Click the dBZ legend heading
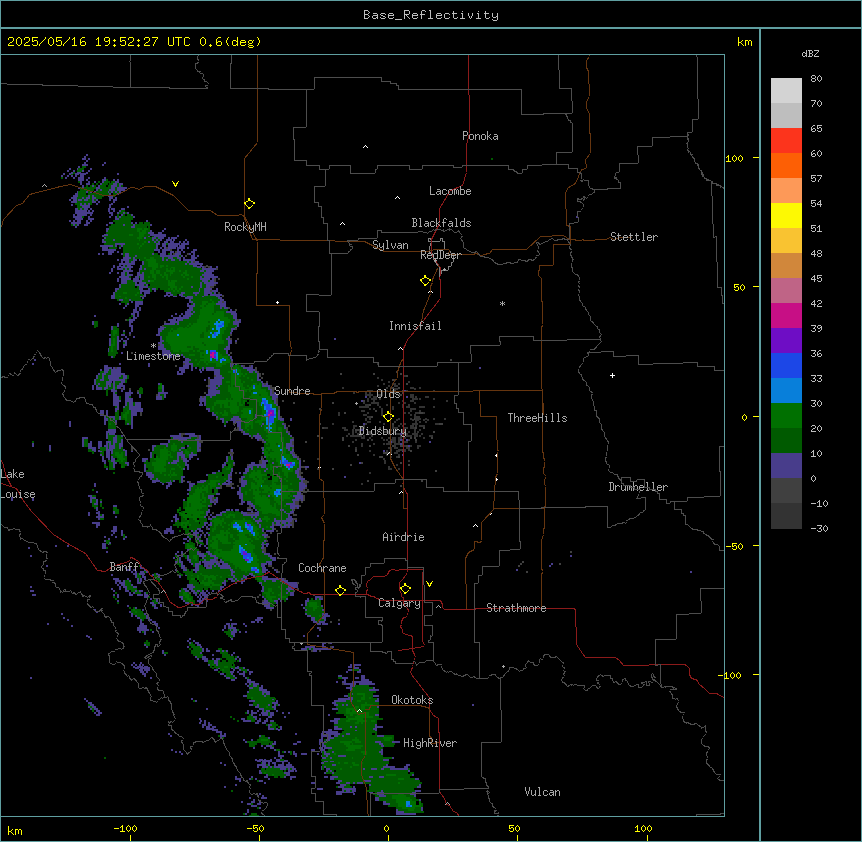The height and width of the screenshot is (842, 862). [x=810, y=53]
